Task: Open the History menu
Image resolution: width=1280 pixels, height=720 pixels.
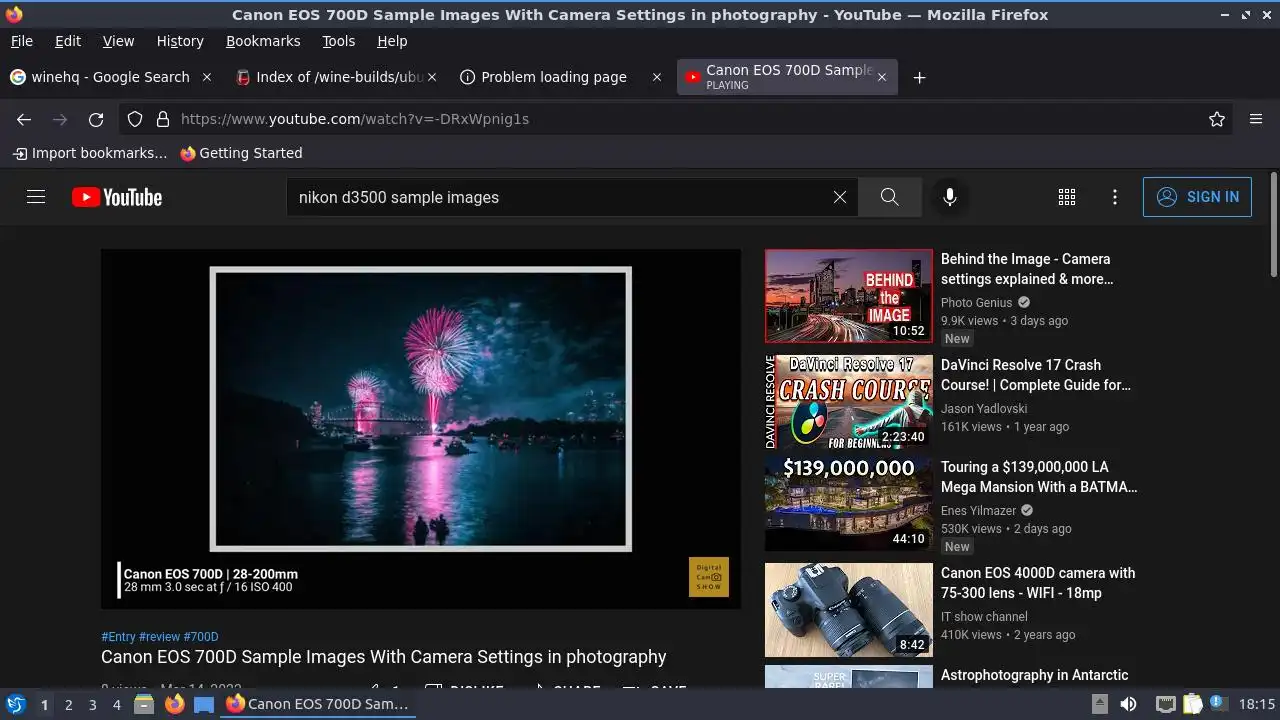Action: coord(180,41)
